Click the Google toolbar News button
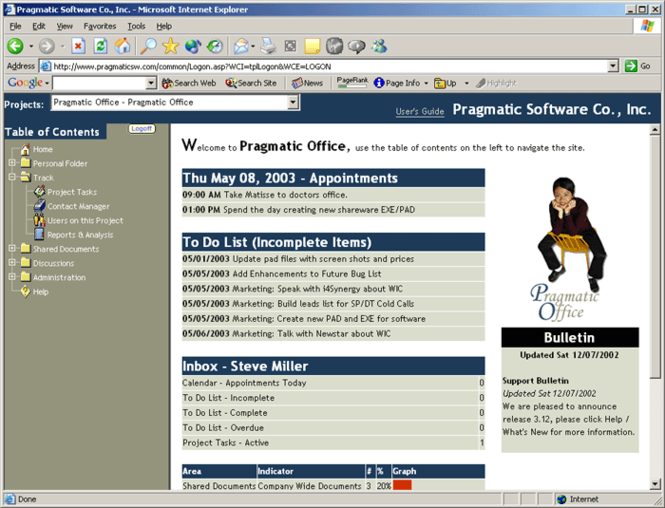The width and height of the screenshot is (665, 508). 307,83
